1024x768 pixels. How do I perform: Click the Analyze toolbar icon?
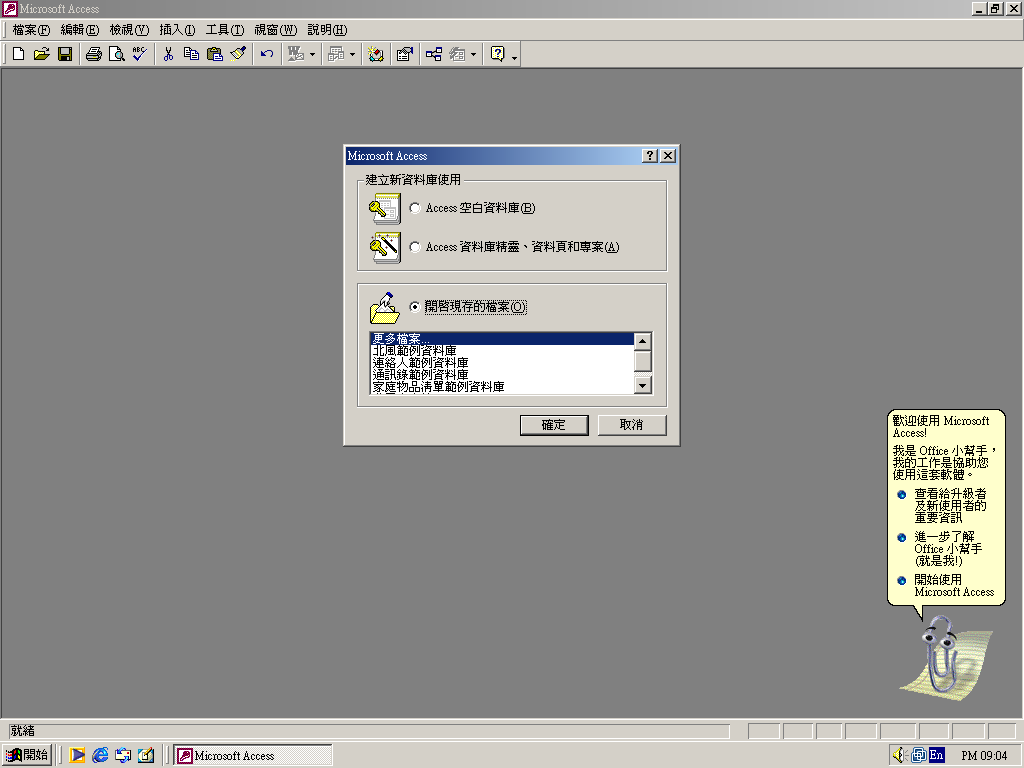tap(336, 54)
